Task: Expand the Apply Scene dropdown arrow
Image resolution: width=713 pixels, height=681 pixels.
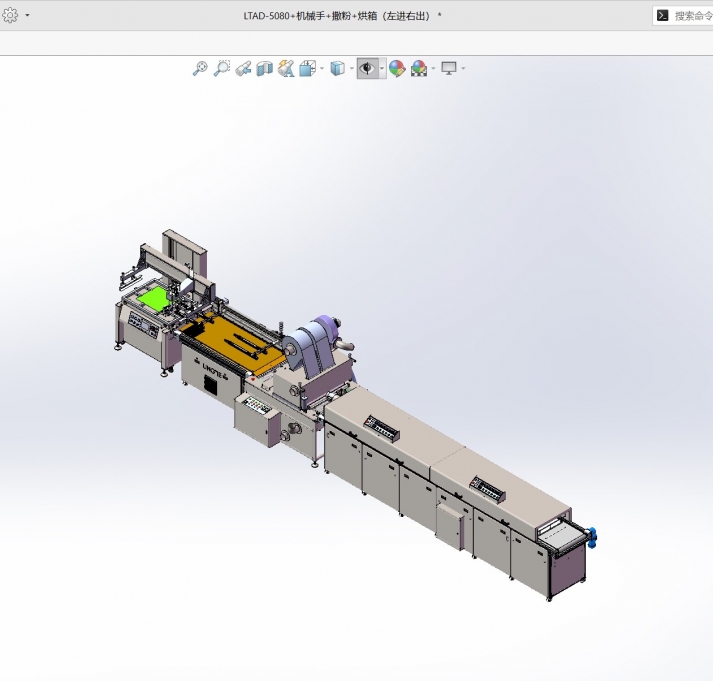Action: click(x=433, y=69)
